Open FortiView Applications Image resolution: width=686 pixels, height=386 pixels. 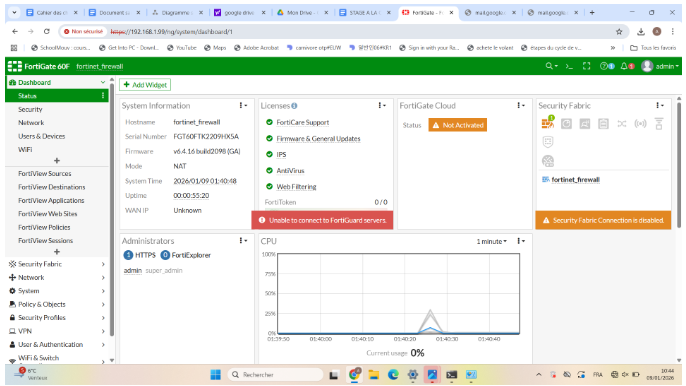[x=51, y=200]
